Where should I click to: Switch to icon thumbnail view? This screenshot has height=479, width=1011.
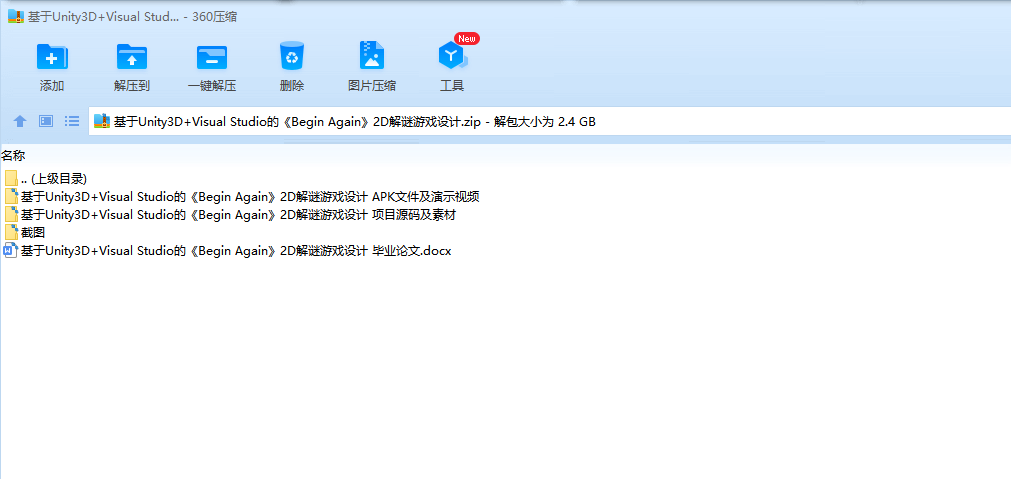[46, 121]
